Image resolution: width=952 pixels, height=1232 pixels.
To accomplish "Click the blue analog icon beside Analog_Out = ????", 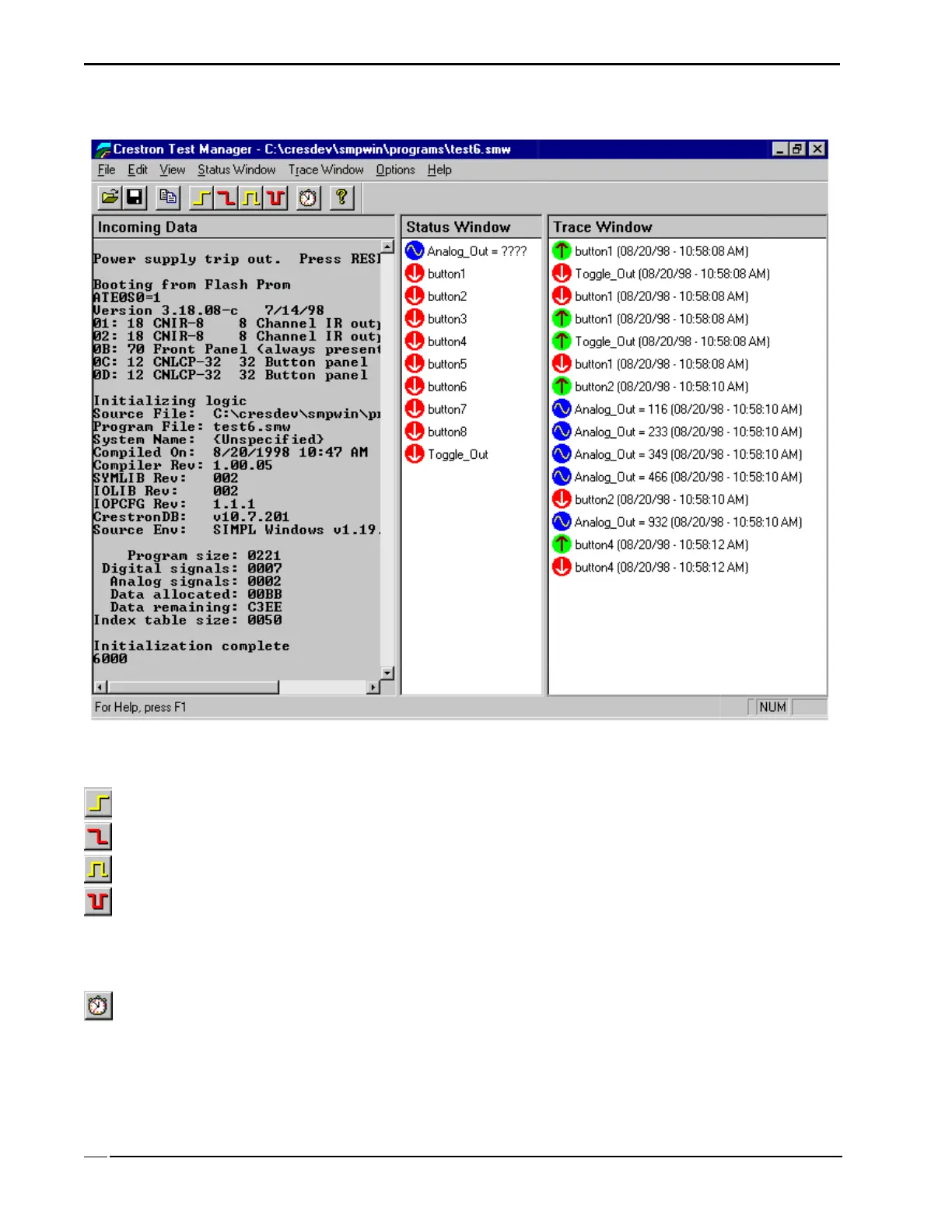I will [x=415, y=250].
